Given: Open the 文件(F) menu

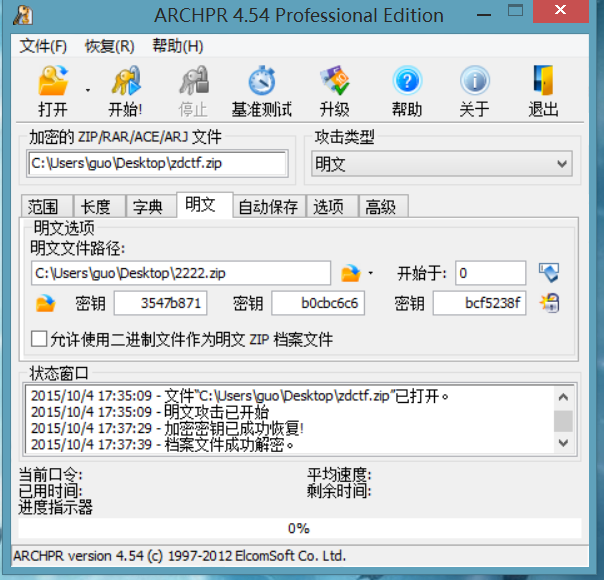Looking at the screenshot, I should pos(44,46).
